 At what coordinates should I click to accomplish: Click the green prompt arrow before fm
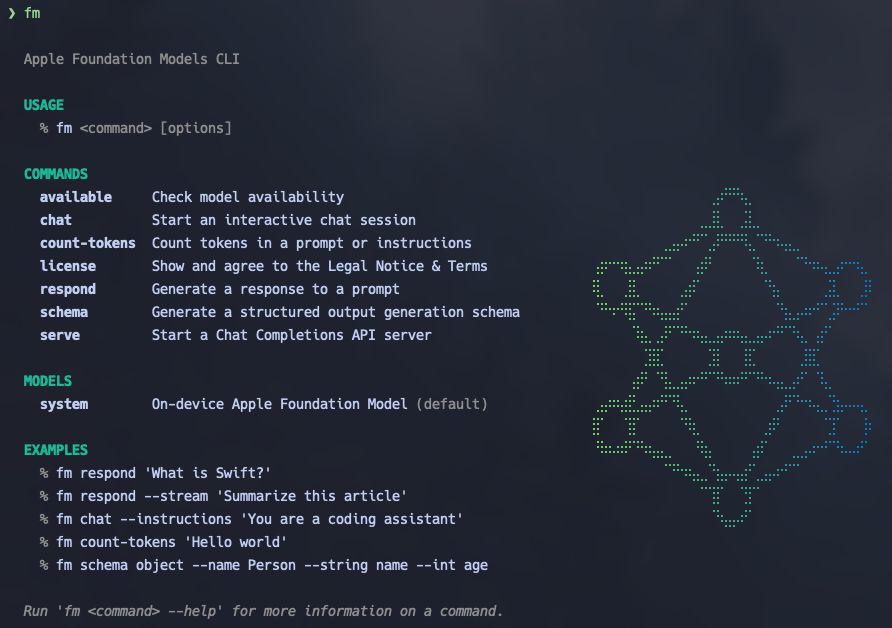11,13
